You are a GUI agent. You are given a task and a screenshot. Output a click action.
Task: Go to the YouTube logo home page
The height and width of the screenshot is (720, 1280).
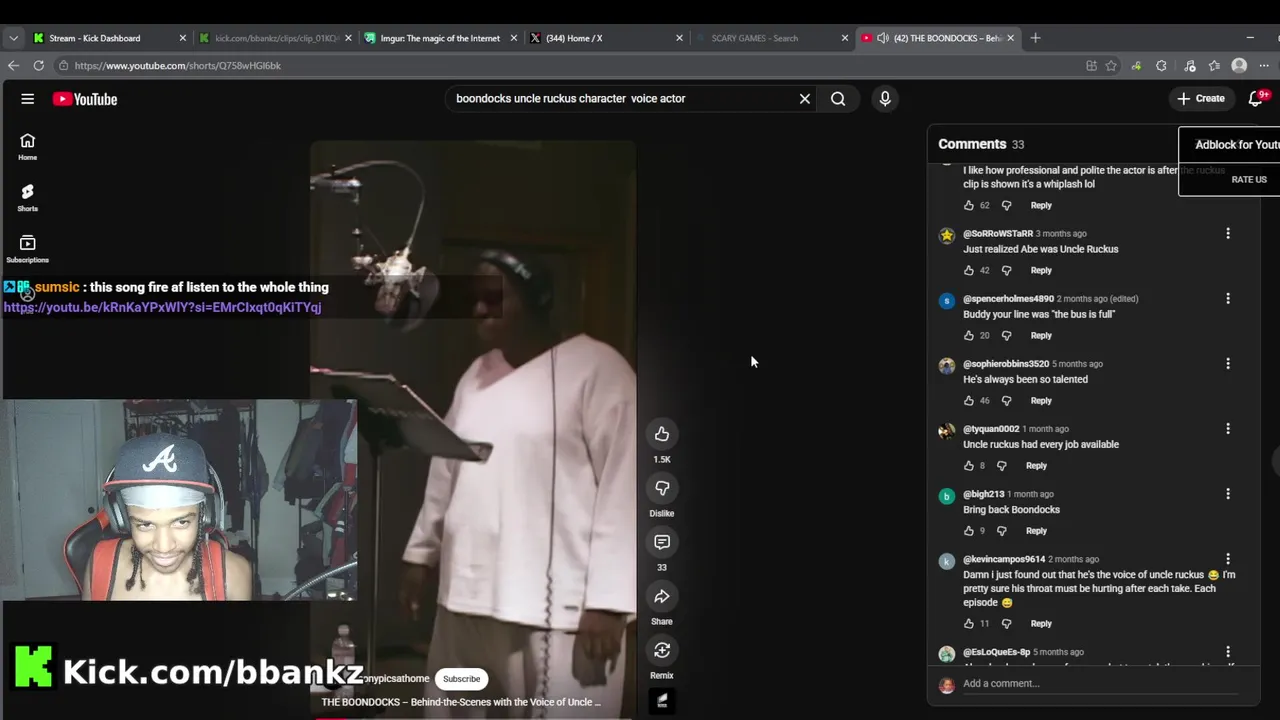pos(85,99)
